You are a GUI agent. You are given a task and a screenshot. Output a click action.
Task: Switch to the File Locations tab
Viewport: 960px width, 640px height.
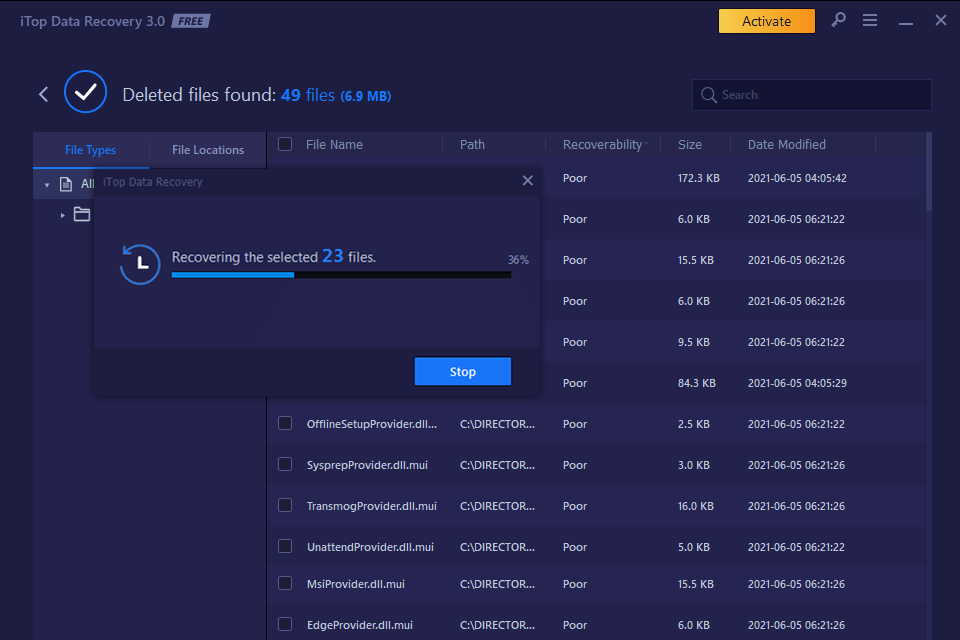pyautogui.click(x=208, y=150)
